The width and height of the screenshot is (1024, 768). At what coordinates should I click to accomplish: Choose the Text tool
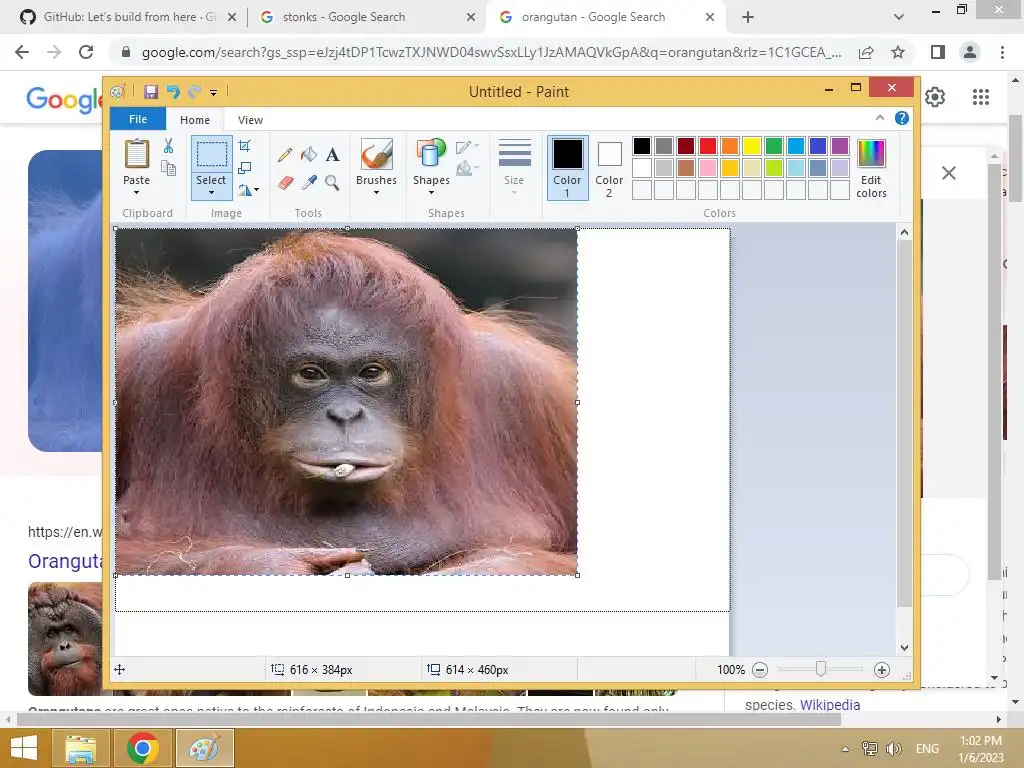tap(332, 154)
